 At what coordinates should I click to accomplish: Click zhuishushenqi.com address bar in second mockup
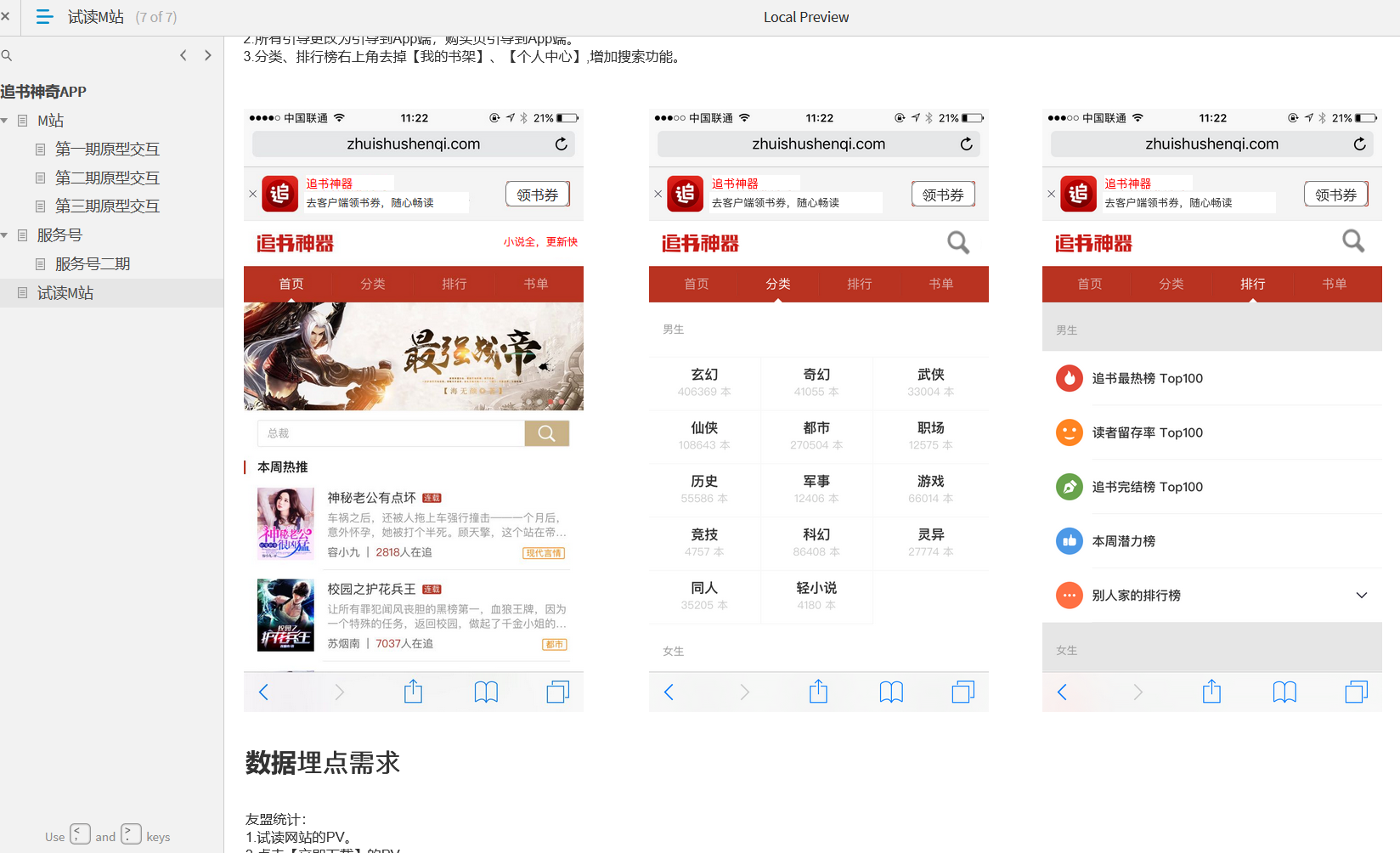[x=819, y=144]
